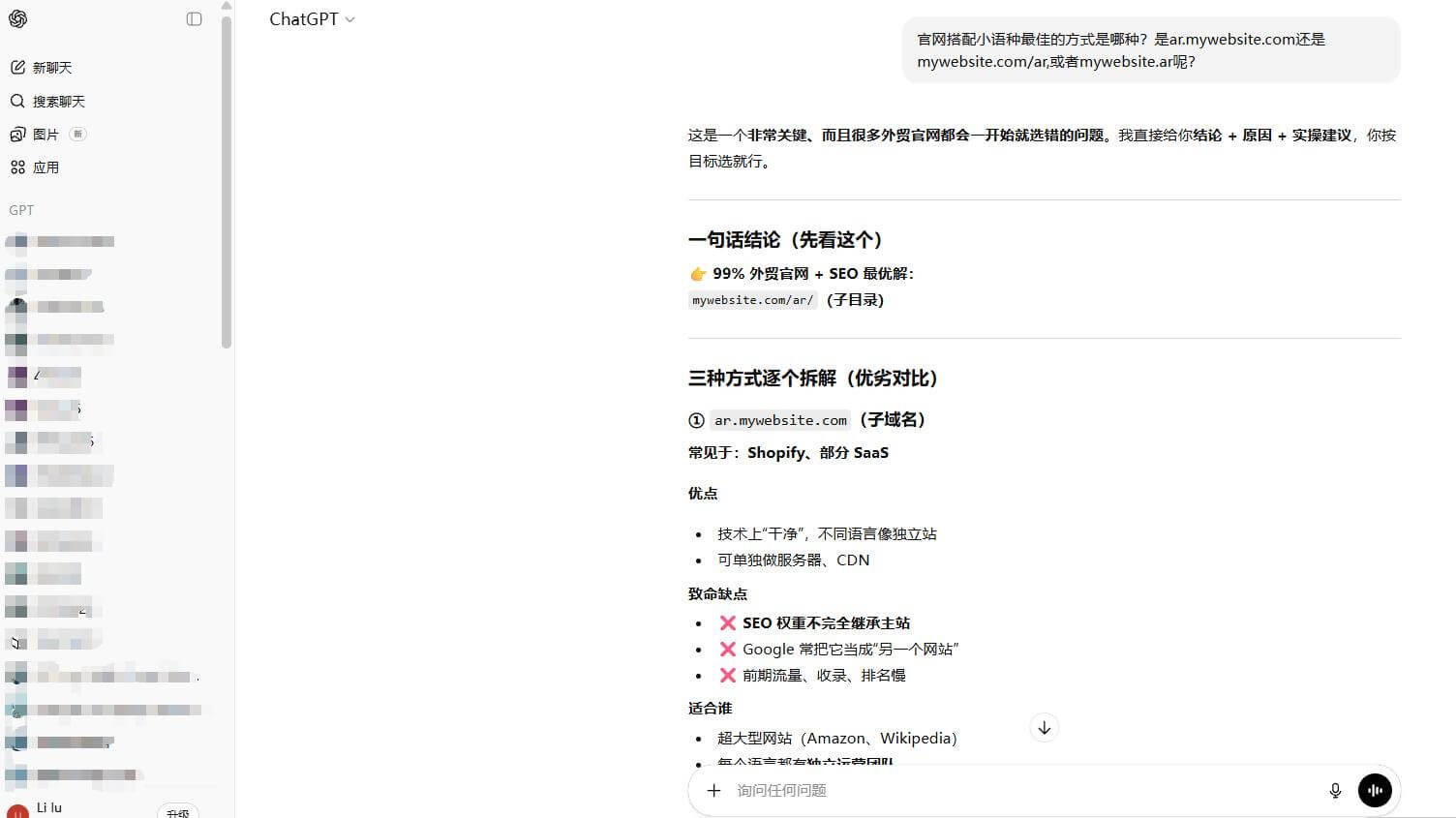The width and height of the screenshot is (1456, 818).
Task: Click the 升级 upgrade button
Action: 178,812
